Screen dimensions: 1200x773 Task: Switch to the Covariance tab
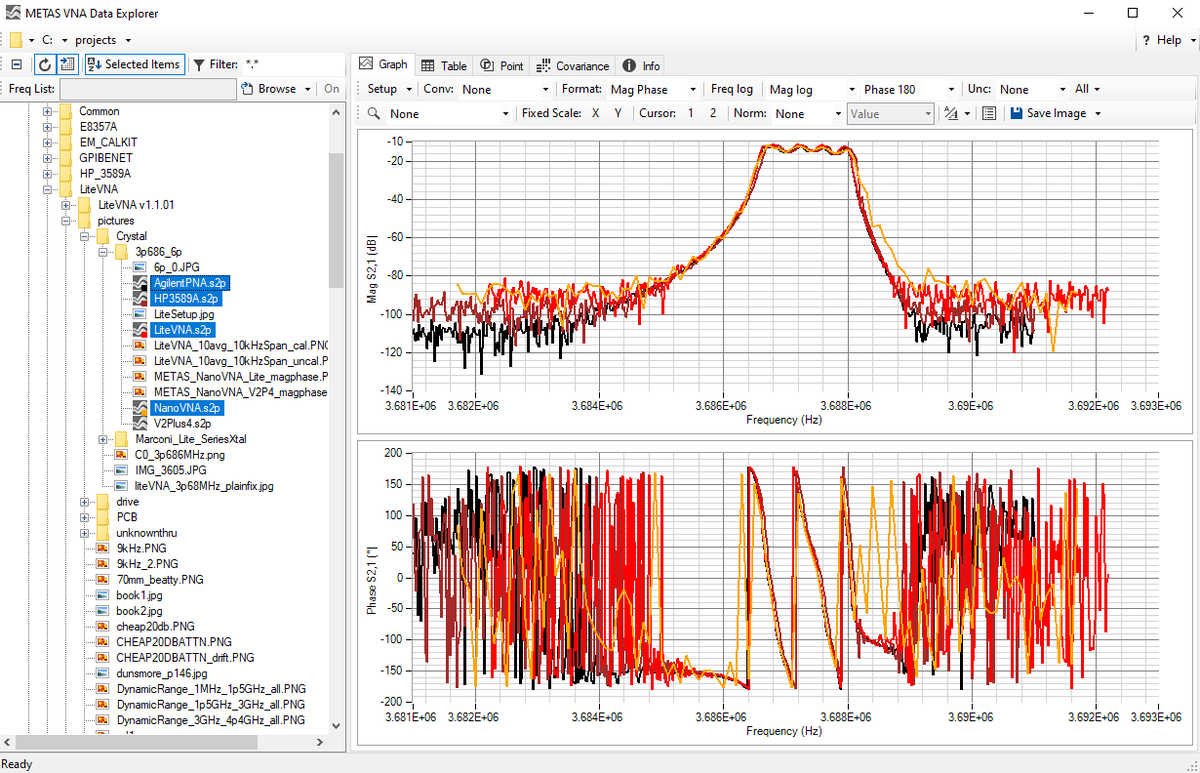pyautogui.click(x=573, y=65)
